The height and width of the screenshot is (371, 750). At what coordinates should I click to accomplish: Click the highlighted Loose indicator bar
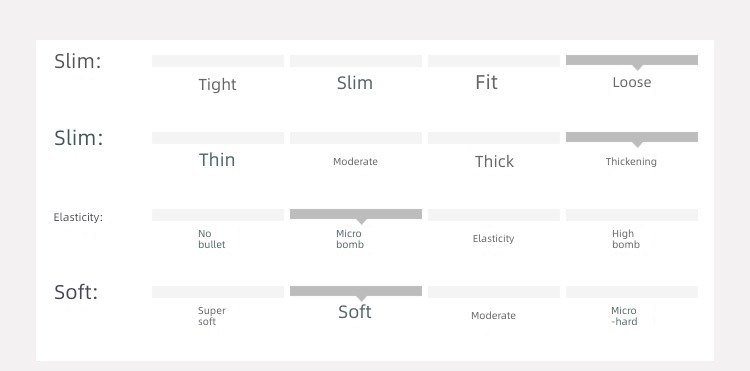(x=632, y=60)
